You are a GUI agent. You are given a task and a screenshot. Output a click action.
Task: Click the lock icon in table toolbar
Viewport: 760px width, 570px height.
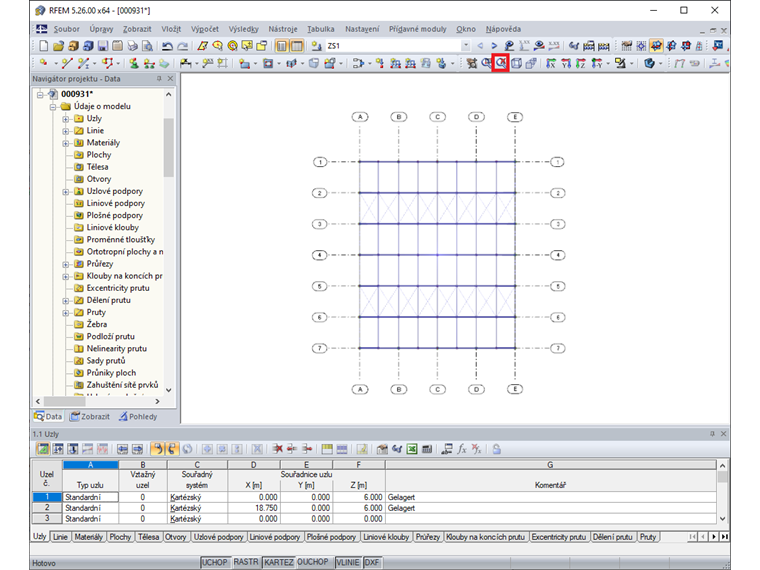[x=497, y=449]
